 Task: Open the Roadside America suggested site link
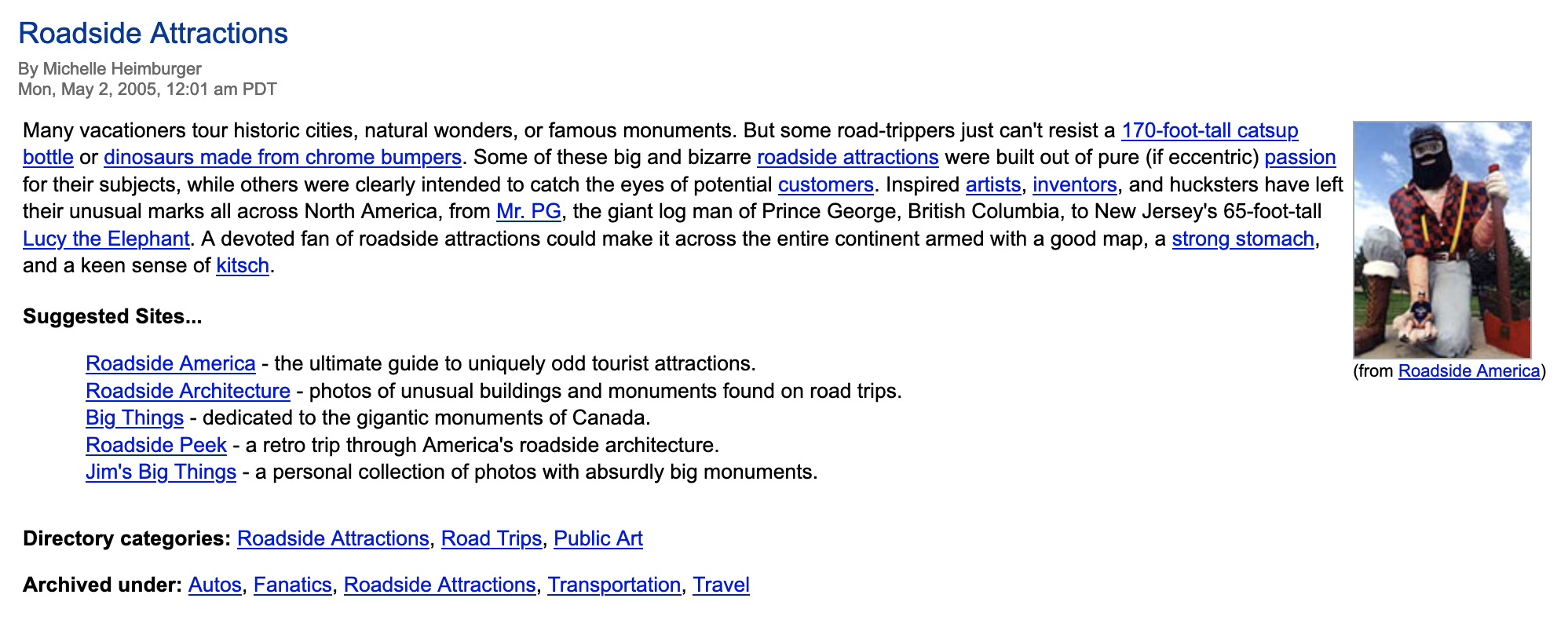pos(170,364)
